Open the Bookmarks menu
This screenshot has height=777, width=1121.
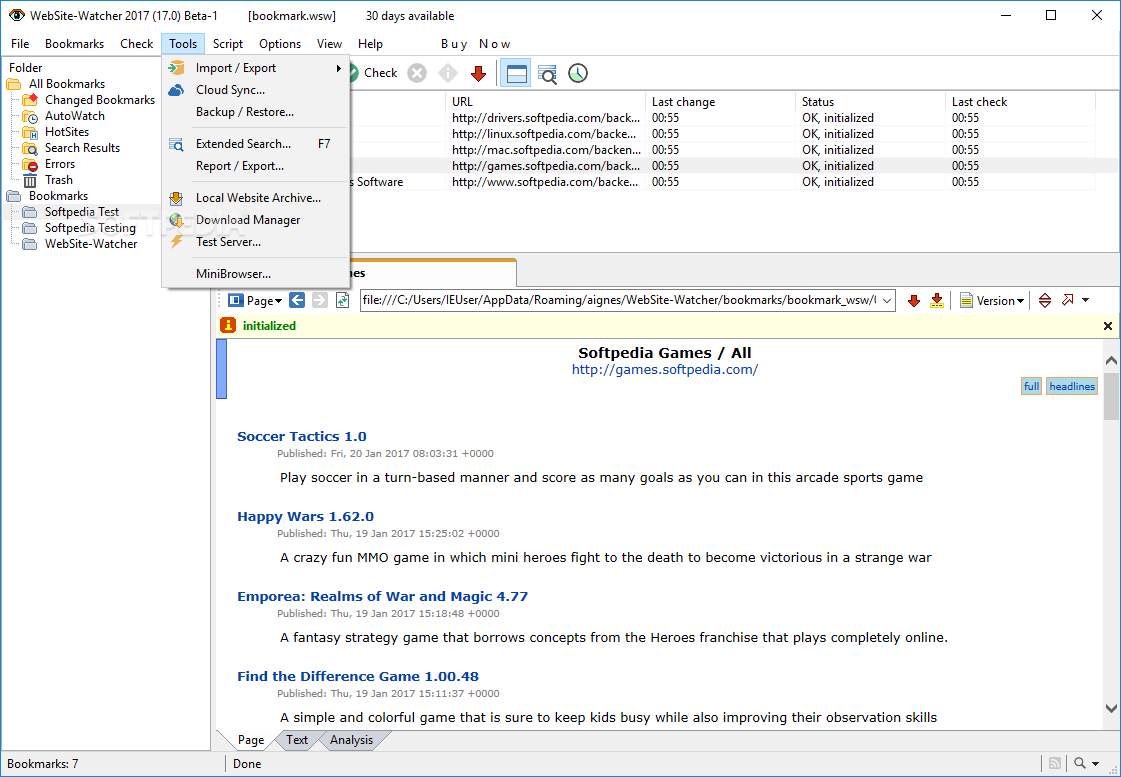pyautogui.click(x=74, y=44)
